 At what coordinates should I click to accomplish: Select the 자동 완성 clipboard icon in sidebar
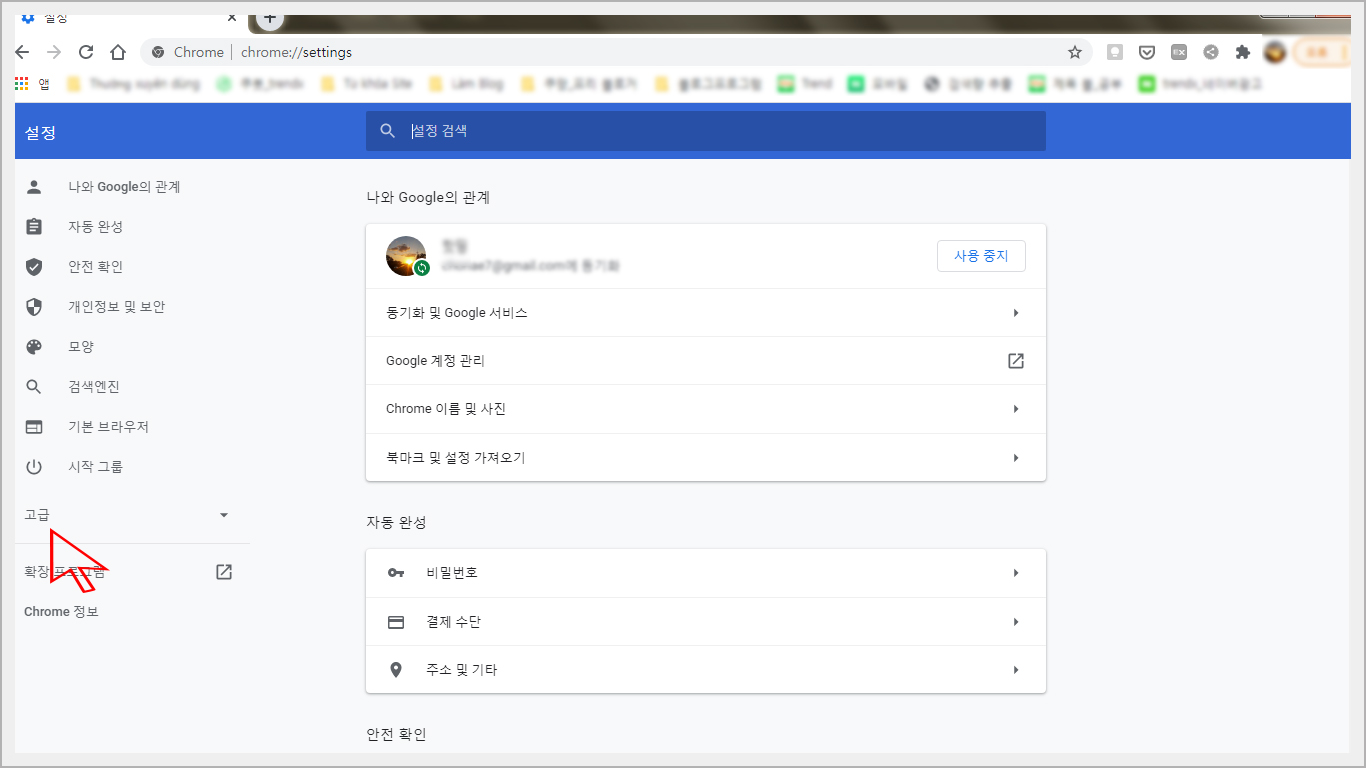click(34, 227)
